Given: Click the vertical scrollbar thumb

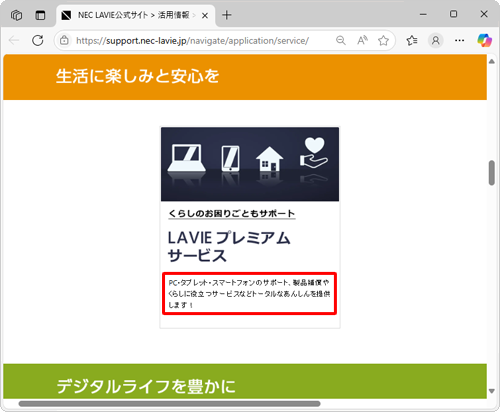Looking at the screenshot, I should click(x=492, y=173).
